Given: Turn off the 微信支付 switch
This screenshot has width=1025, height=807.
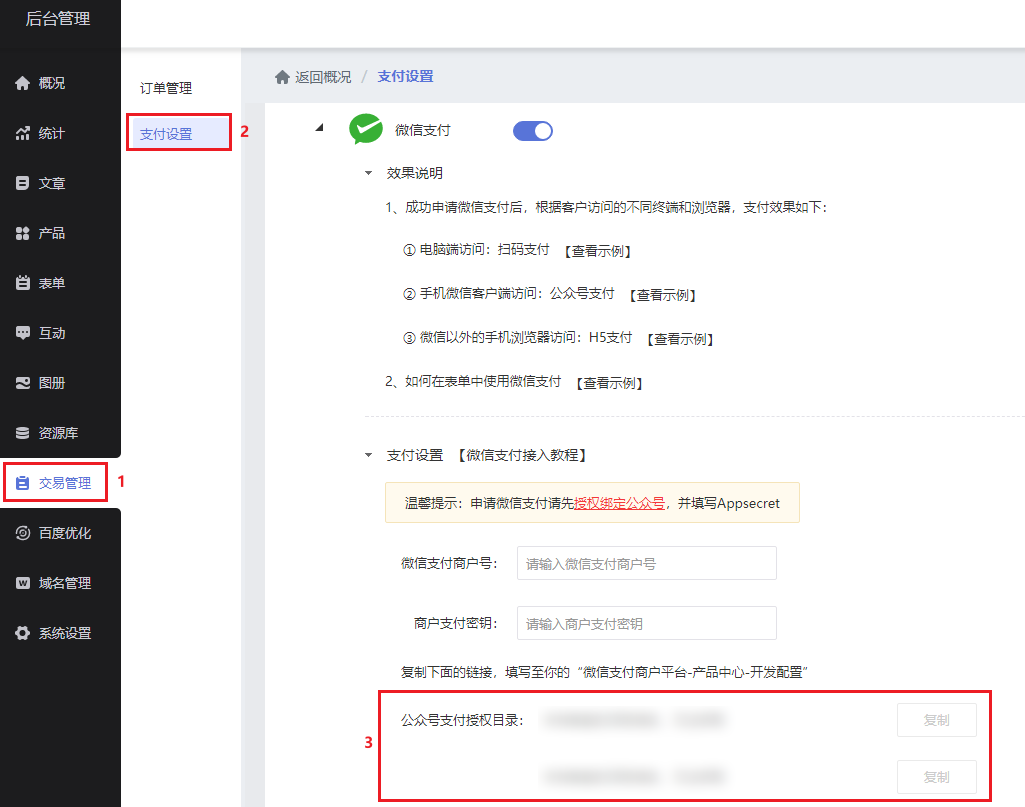Looking at the screenshot, I should (533, 131).
